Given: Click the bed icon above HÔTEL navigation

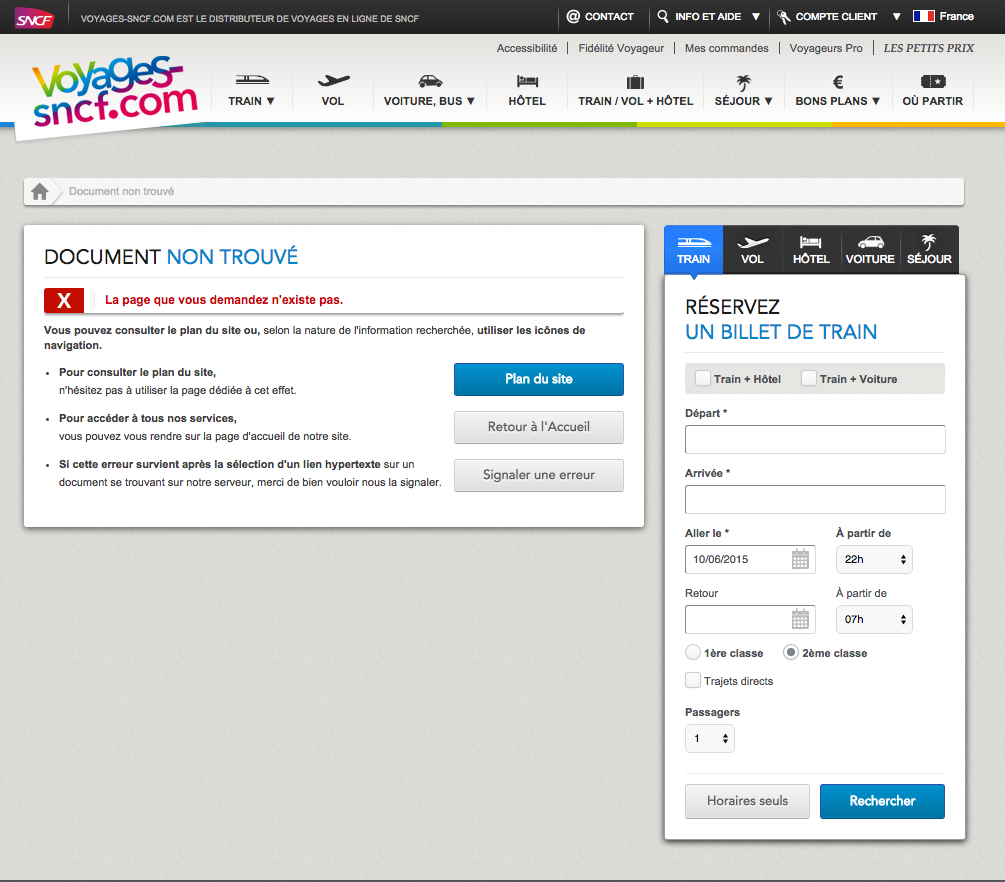Looking at the screenshot, I should pos(527,81).
